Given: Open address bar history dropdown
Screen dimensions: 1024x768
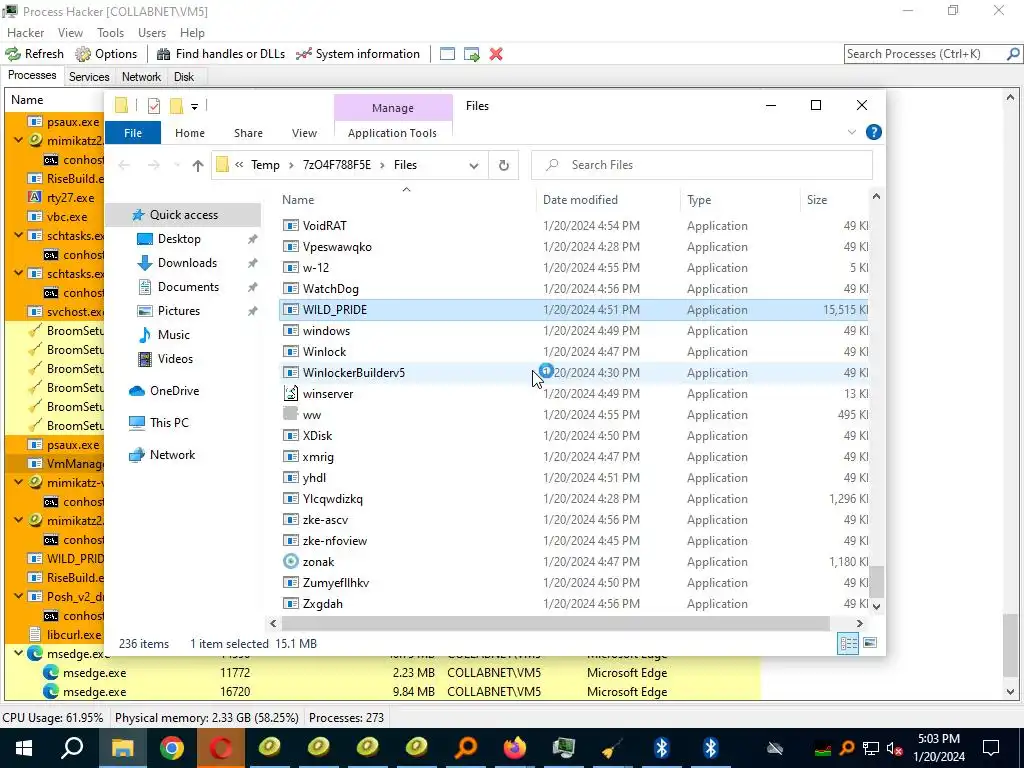Looking at the screenshot, I should 474,165.
